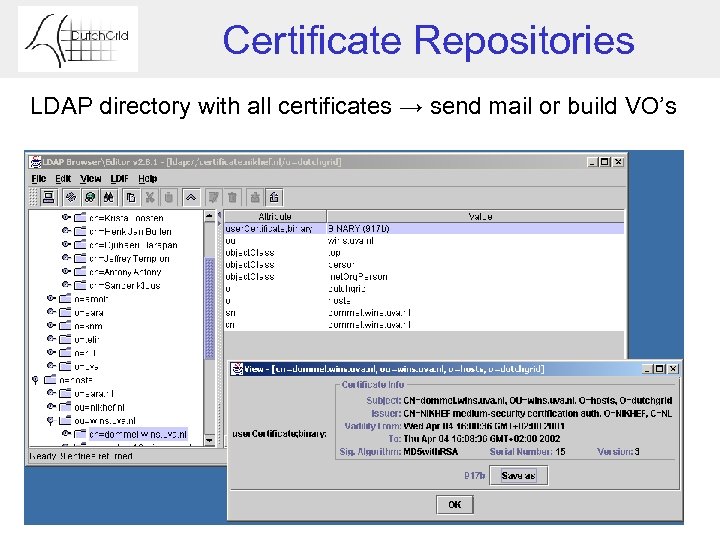Viewport: 720px width, 540px height.
Task: Click the MD5withRSA signature algorithm text
Action: [431, 452]
